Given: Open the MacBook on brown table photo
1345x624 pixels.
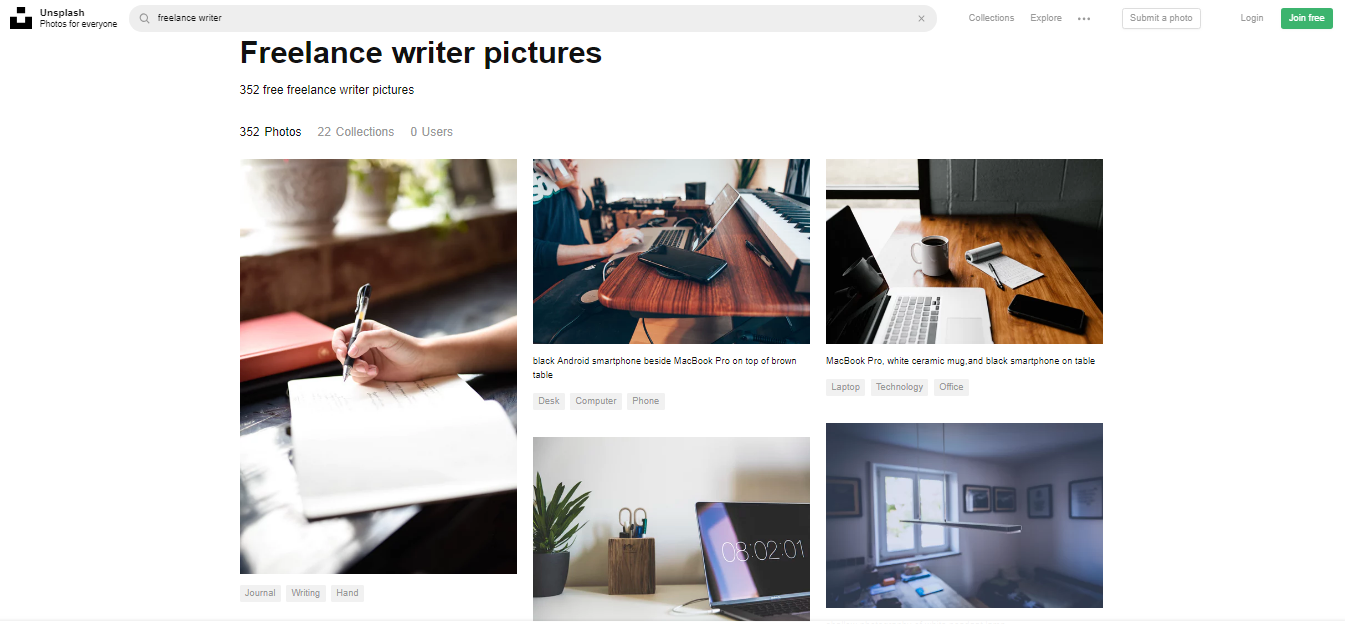Looking at the screenshot, I should coord(671,251).
